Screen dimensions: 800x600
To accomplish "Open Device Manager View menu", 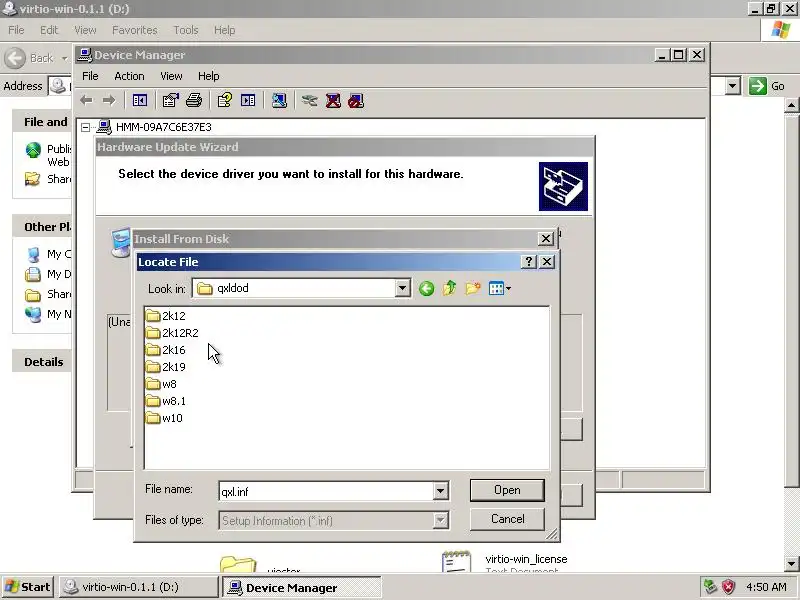I will pos(171,76).
